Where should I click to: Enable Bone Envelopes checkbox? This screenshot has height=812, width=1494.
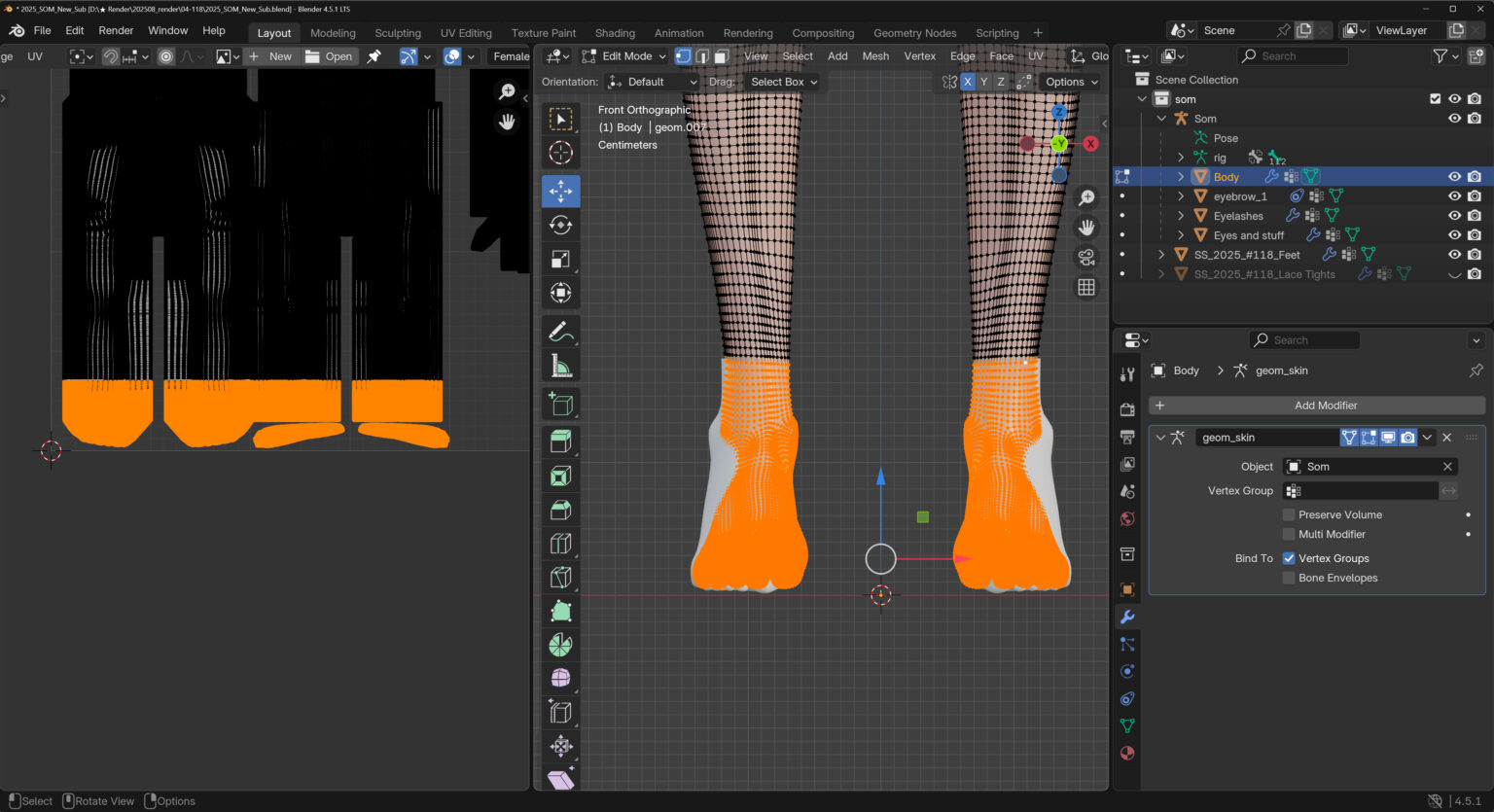(1289, 578)
